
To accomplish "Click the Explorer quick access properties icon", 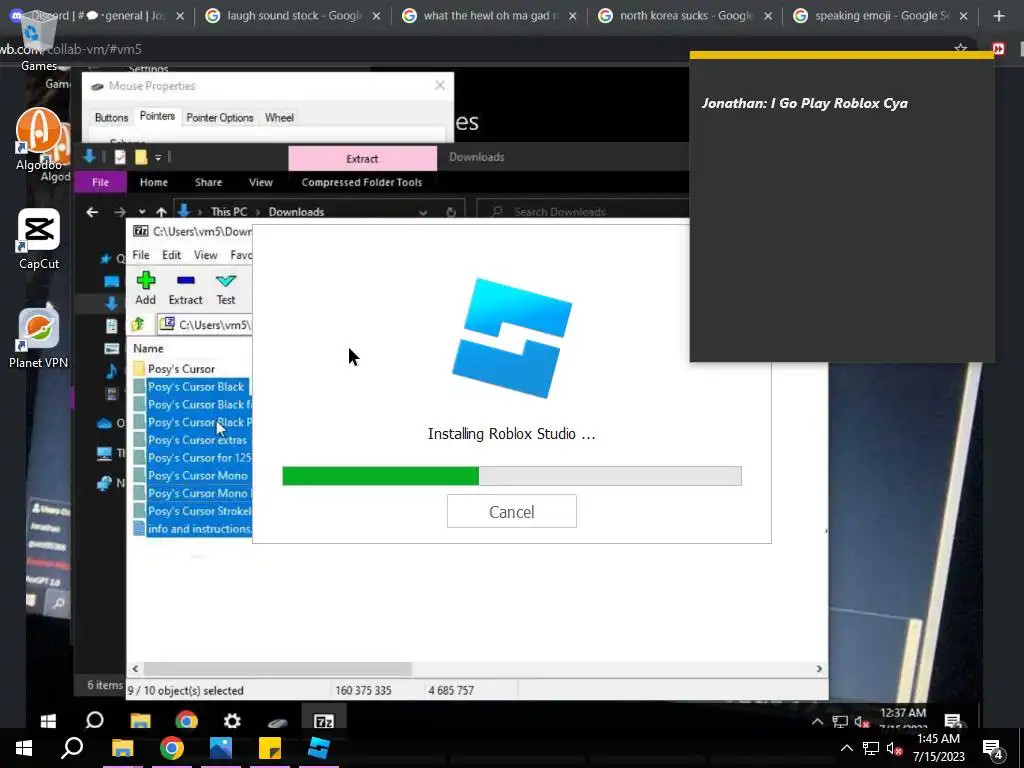I will [120, 157].
